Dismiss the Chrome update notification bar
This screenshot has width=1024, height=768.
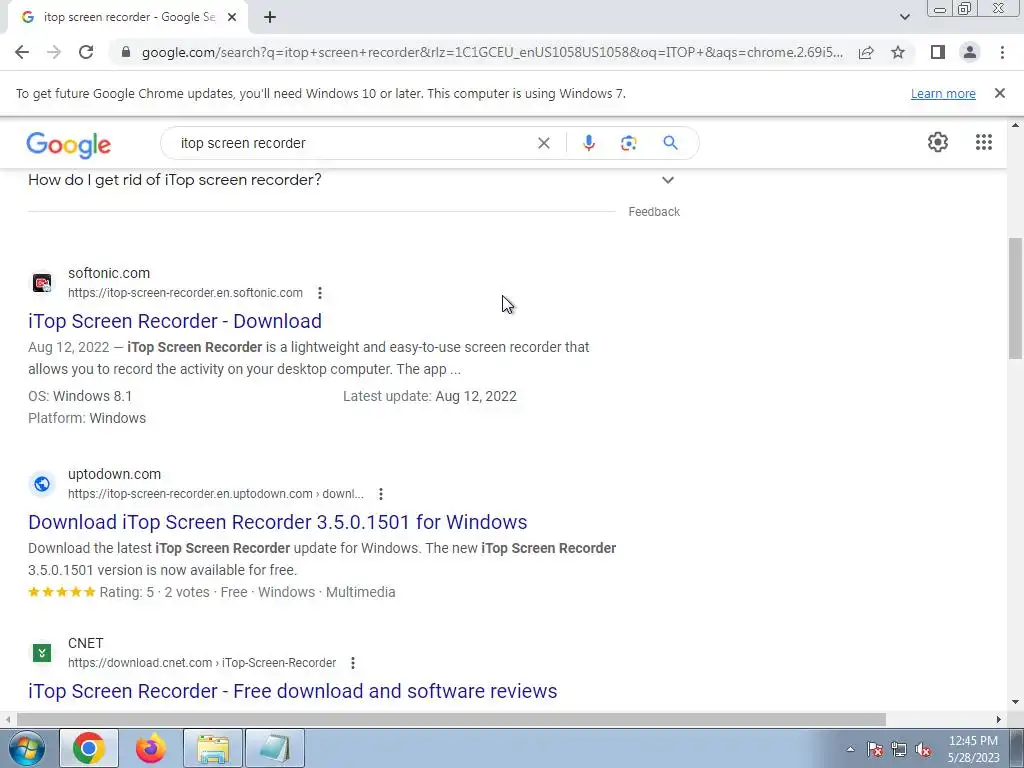[x=999, y=93]
